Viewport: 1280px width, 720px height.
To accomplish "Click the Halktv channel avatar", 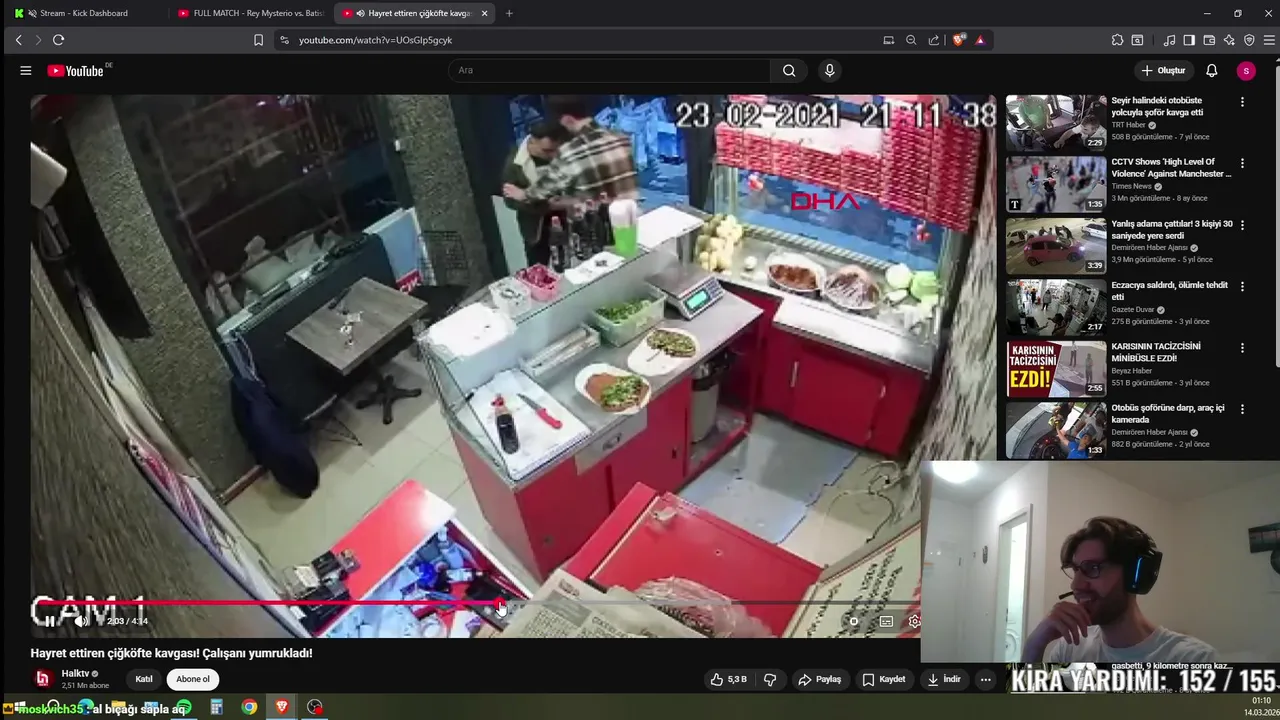I will coord(42,679).
